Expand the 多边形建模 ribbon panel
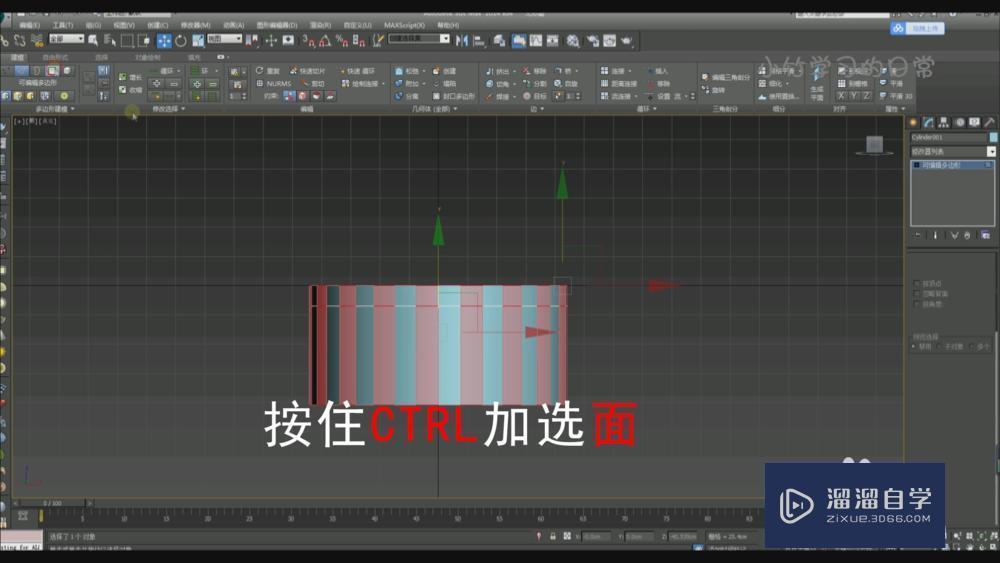Viewport: 1000px width, 563px height. [55, 109]
